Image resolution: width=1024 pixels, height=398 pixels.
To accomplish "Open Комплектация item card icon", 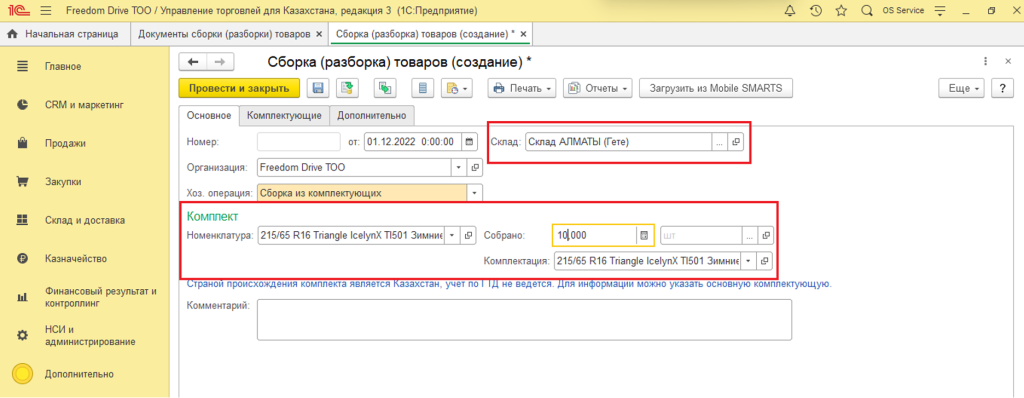I will coord(765,261).
